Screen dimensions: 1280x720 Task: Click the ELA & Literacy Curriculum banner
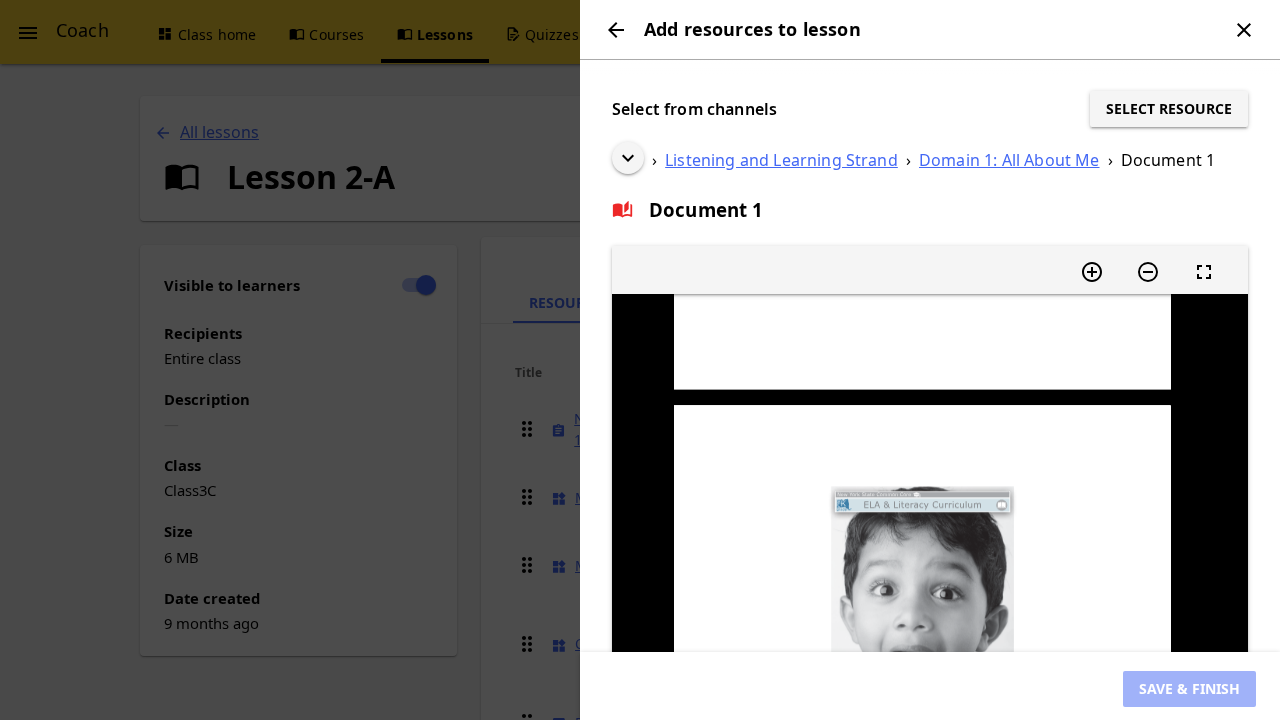(x=922, y=505)
